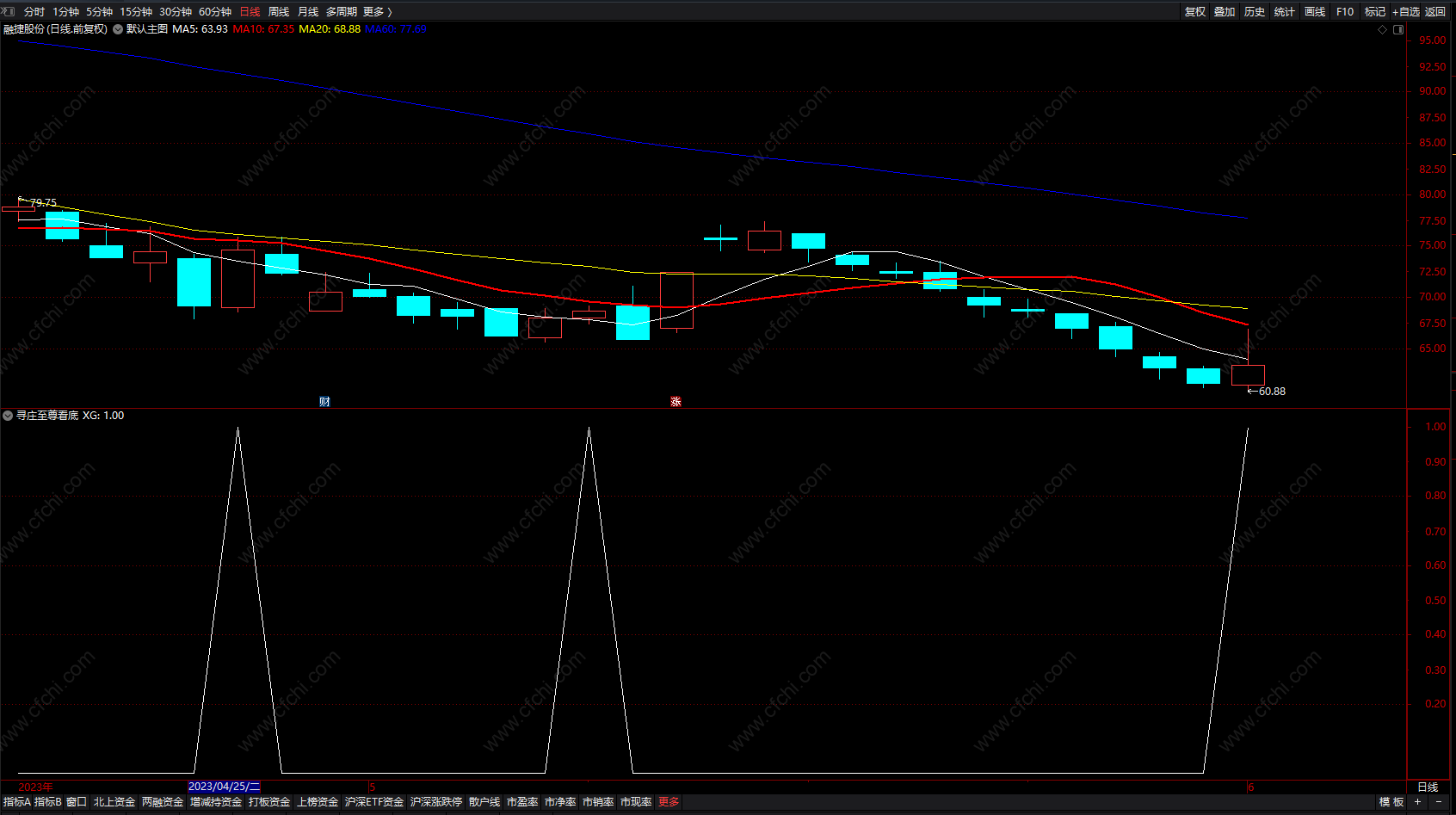The image size is (1456, 815).
Task: Activate the 画线 drawing tool button
Action: (1315, 12)
